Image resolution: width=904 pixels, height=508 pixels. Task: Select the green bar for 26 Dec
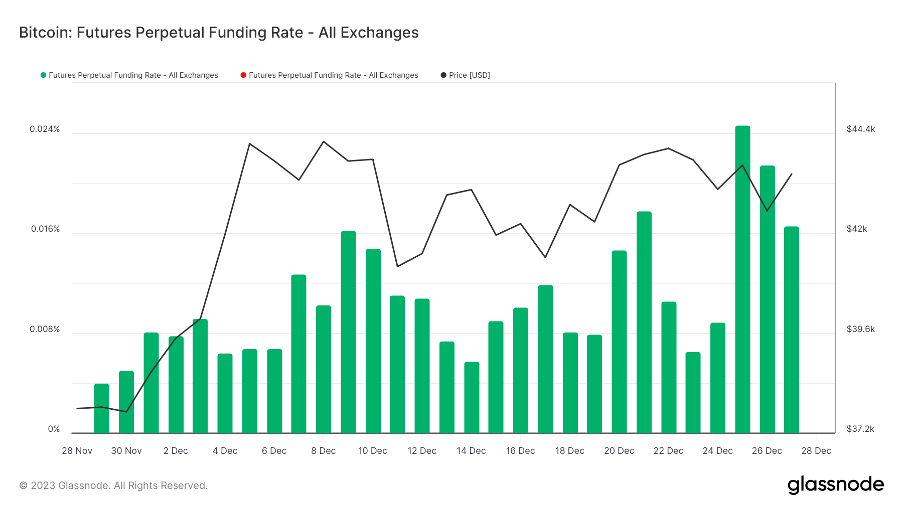pos(767,299)
